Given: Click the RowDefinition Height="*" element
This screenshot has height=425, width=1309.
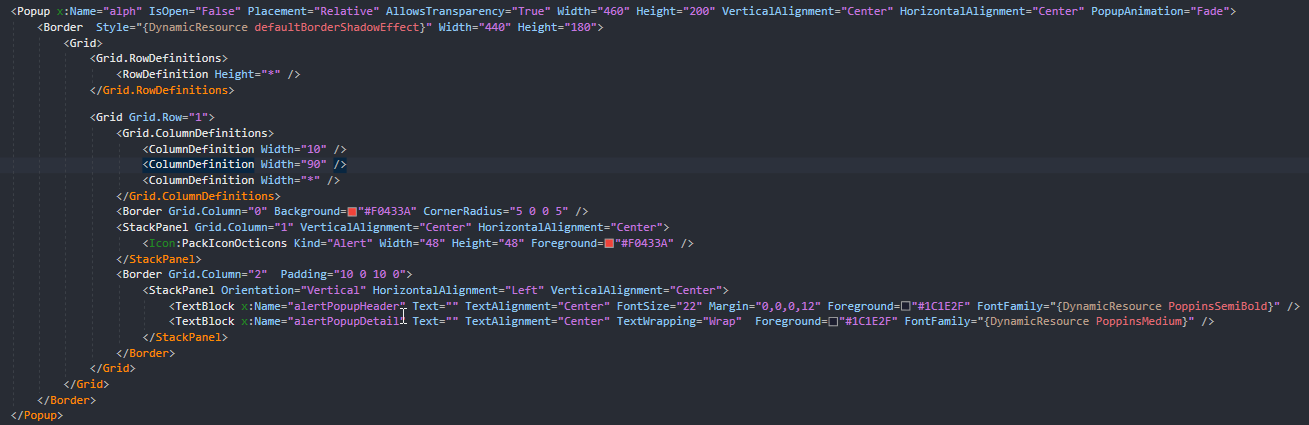Looking at the screenshot, I should click(208, 75).
